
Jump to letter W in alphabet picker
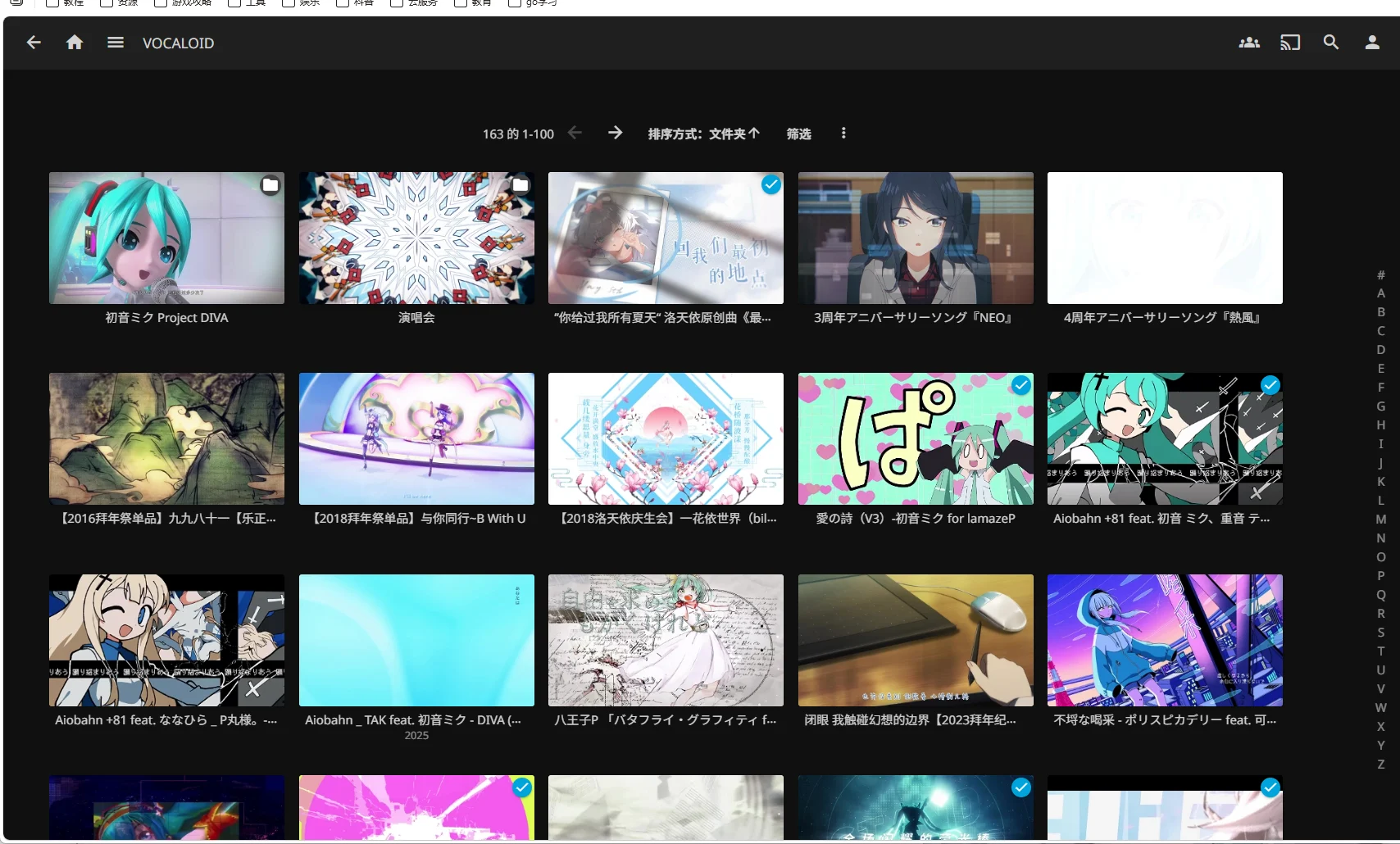(1381, 708)
